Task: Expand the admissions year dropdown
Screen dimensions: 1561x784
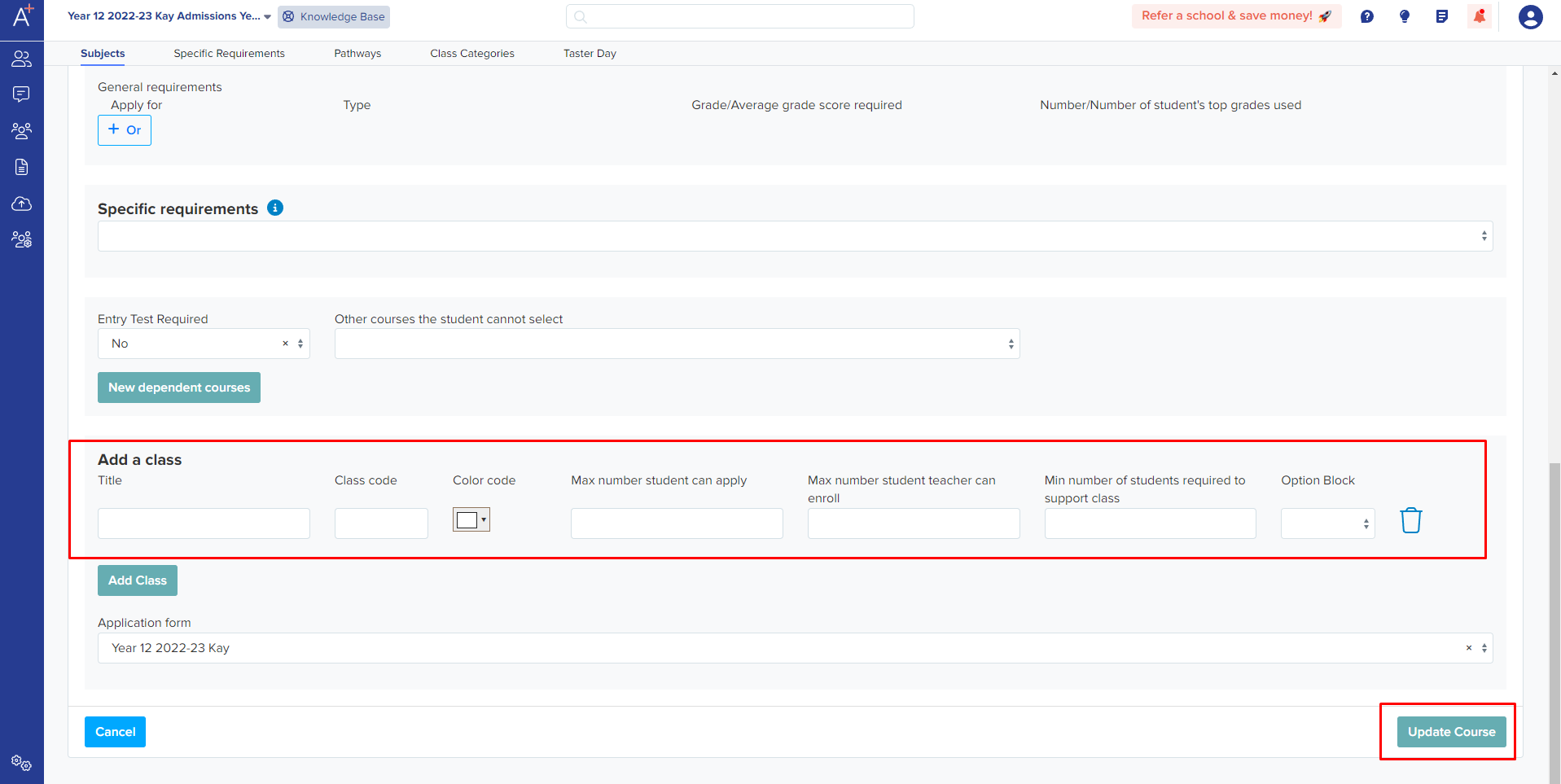Action: pos(169,16)
